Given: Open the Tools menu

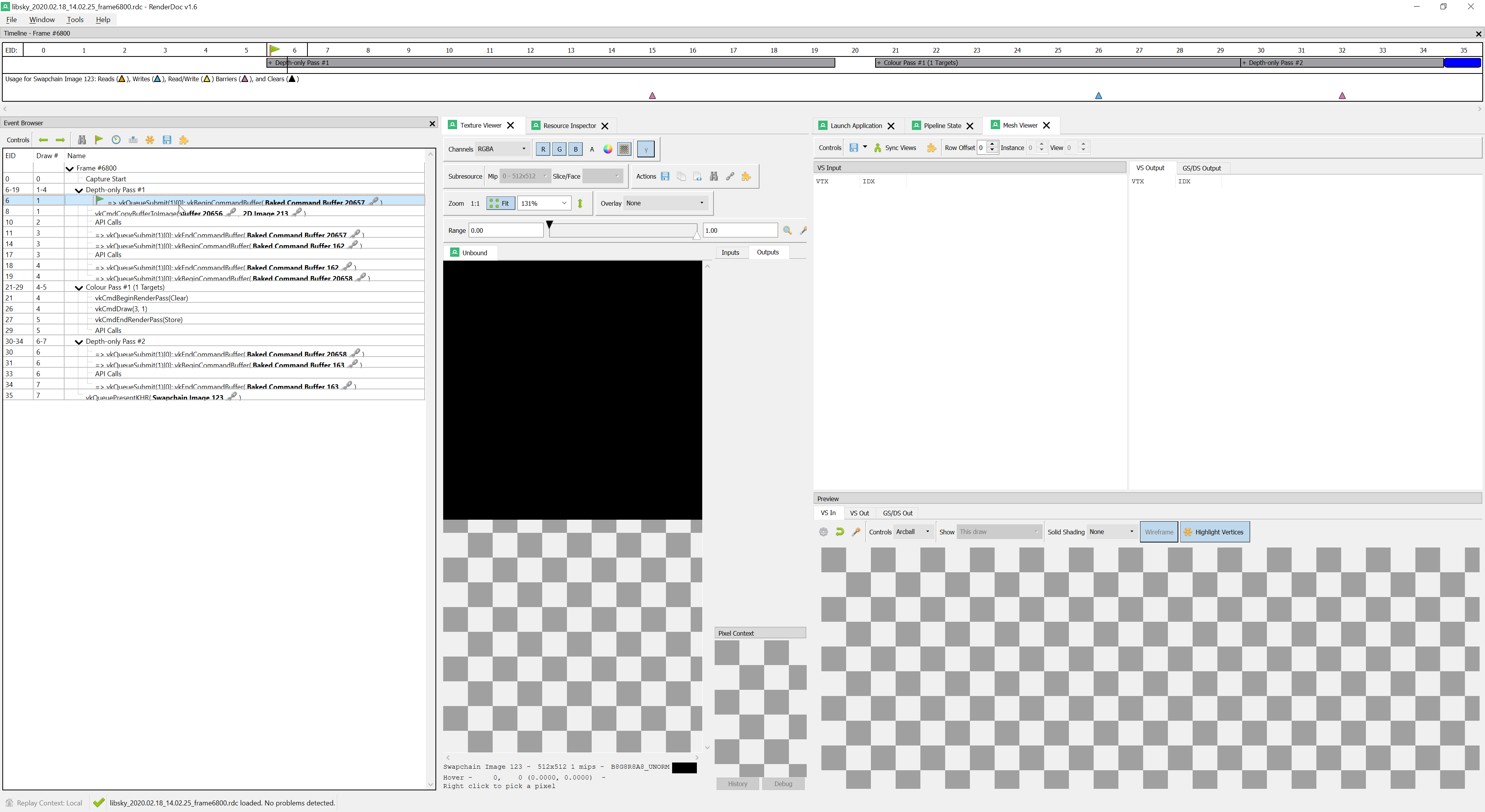Looking at the screenshot, I should point(75,19).
